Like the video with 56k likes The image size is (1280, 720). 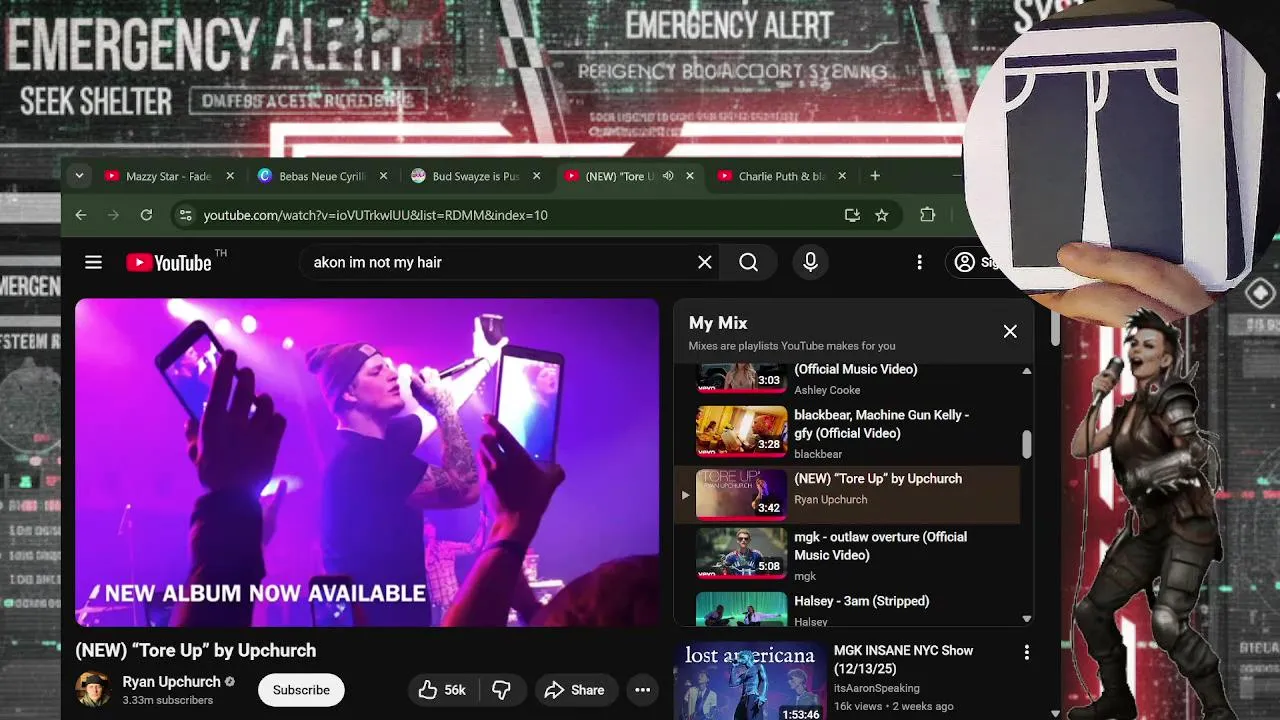pos(442,690)
